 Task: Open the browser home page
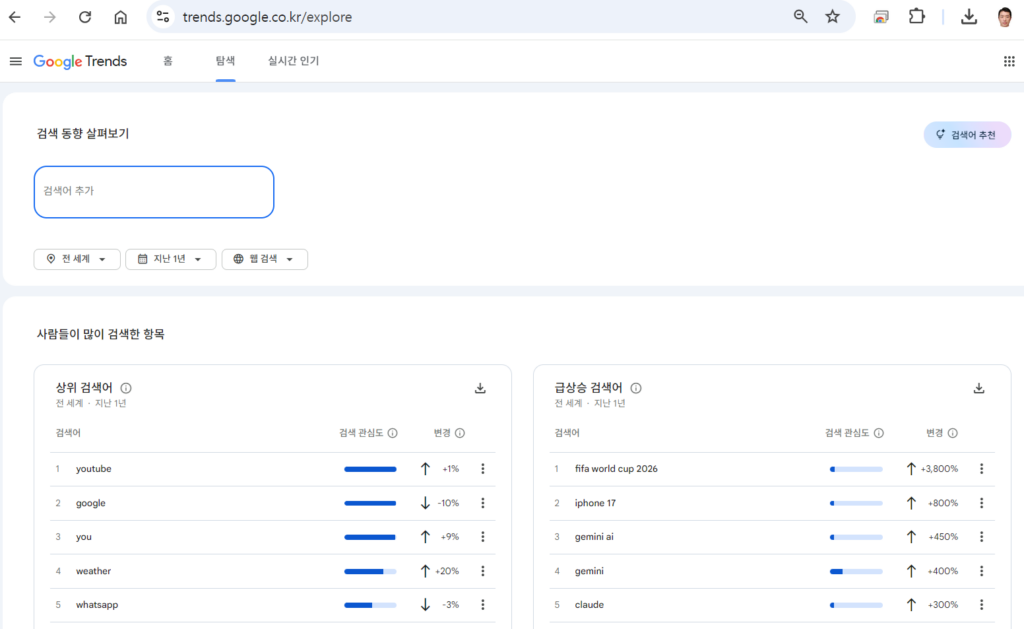tap(120, 17)
